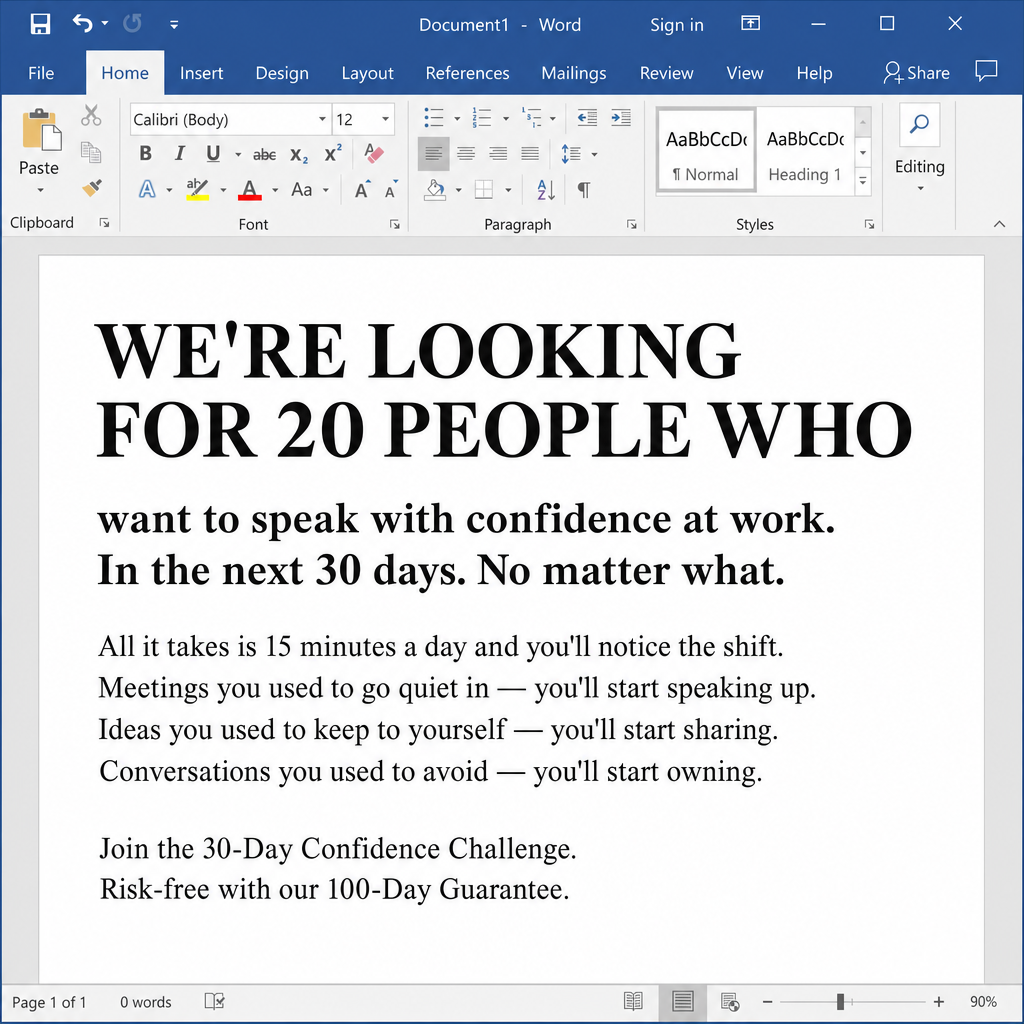Center the paragraph text

tap(466, 154)
